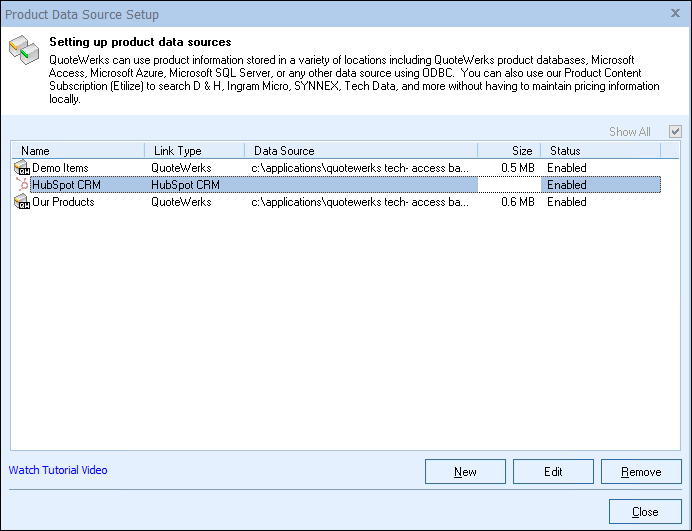Sort list by Size column header
This screenshot has height=531, width=692.
[x=509, y=151]
